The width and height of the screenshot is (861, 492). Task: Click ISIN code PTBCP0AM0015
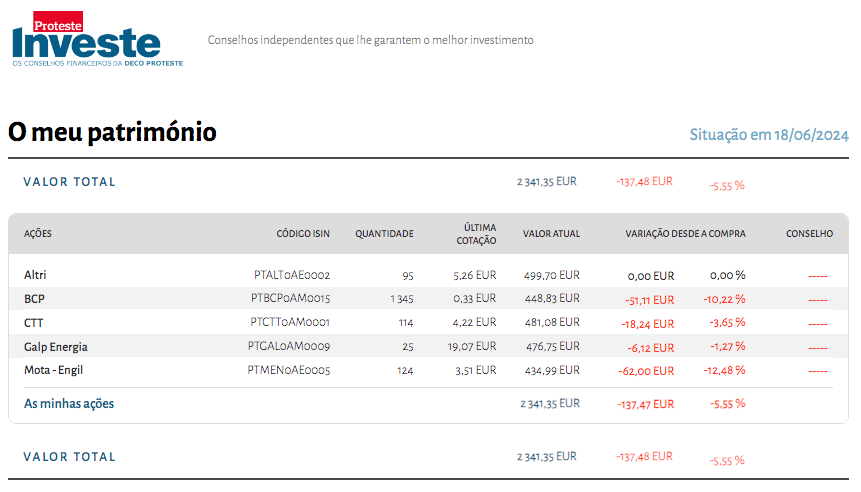tap(290, 298)
